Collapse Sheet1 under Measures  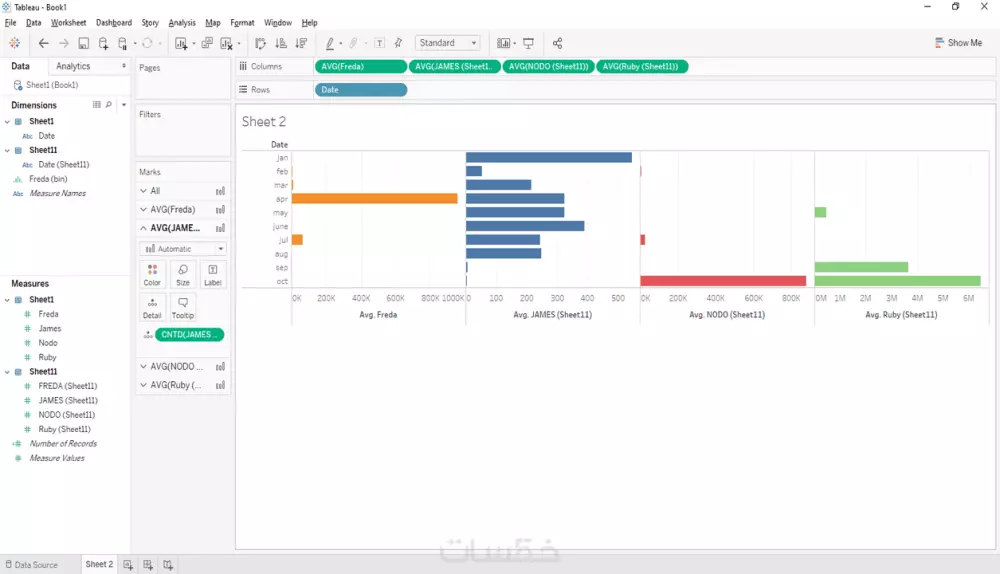coord(7,299)
